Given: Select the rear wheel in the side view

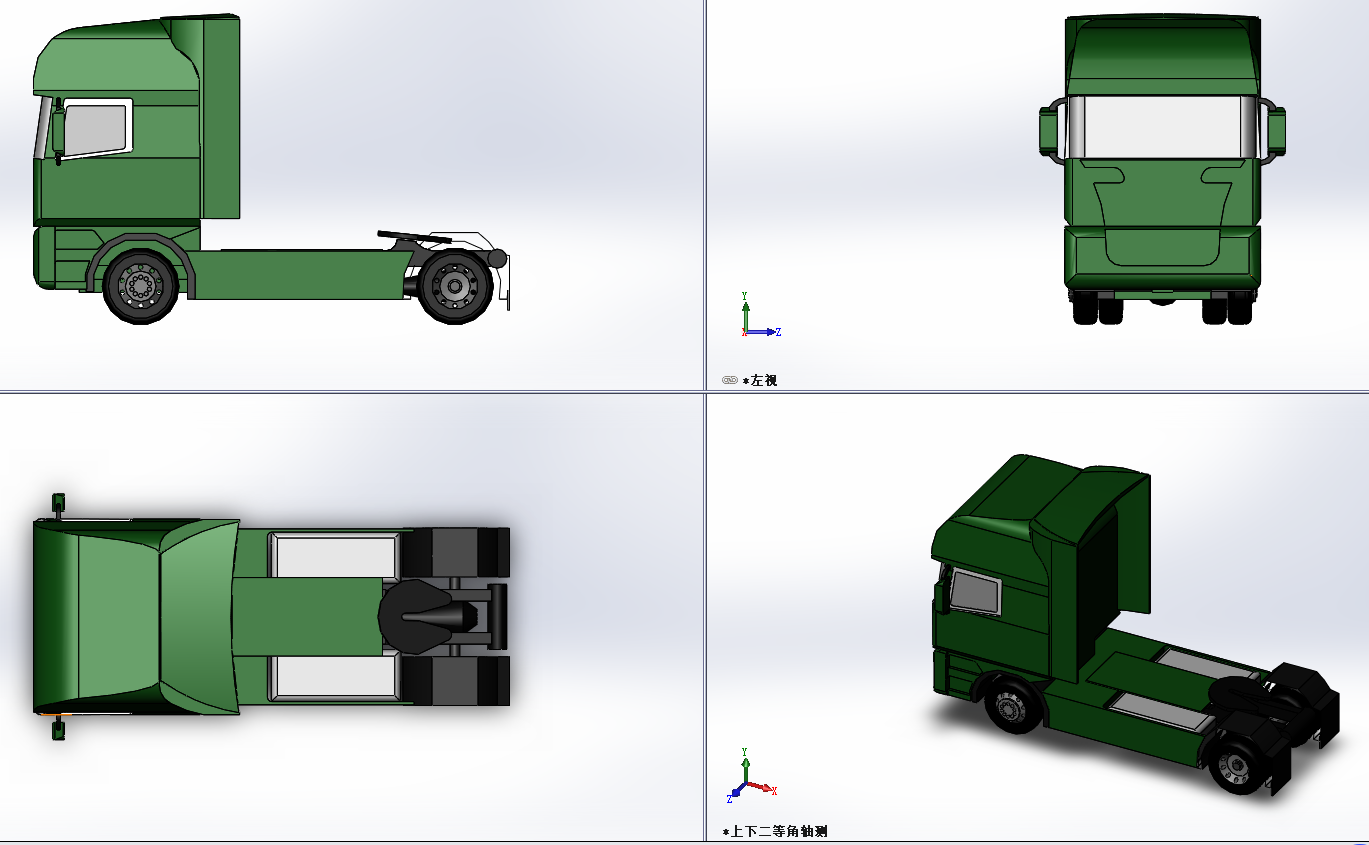Looking at the screenshot, I should pos(455,287).
